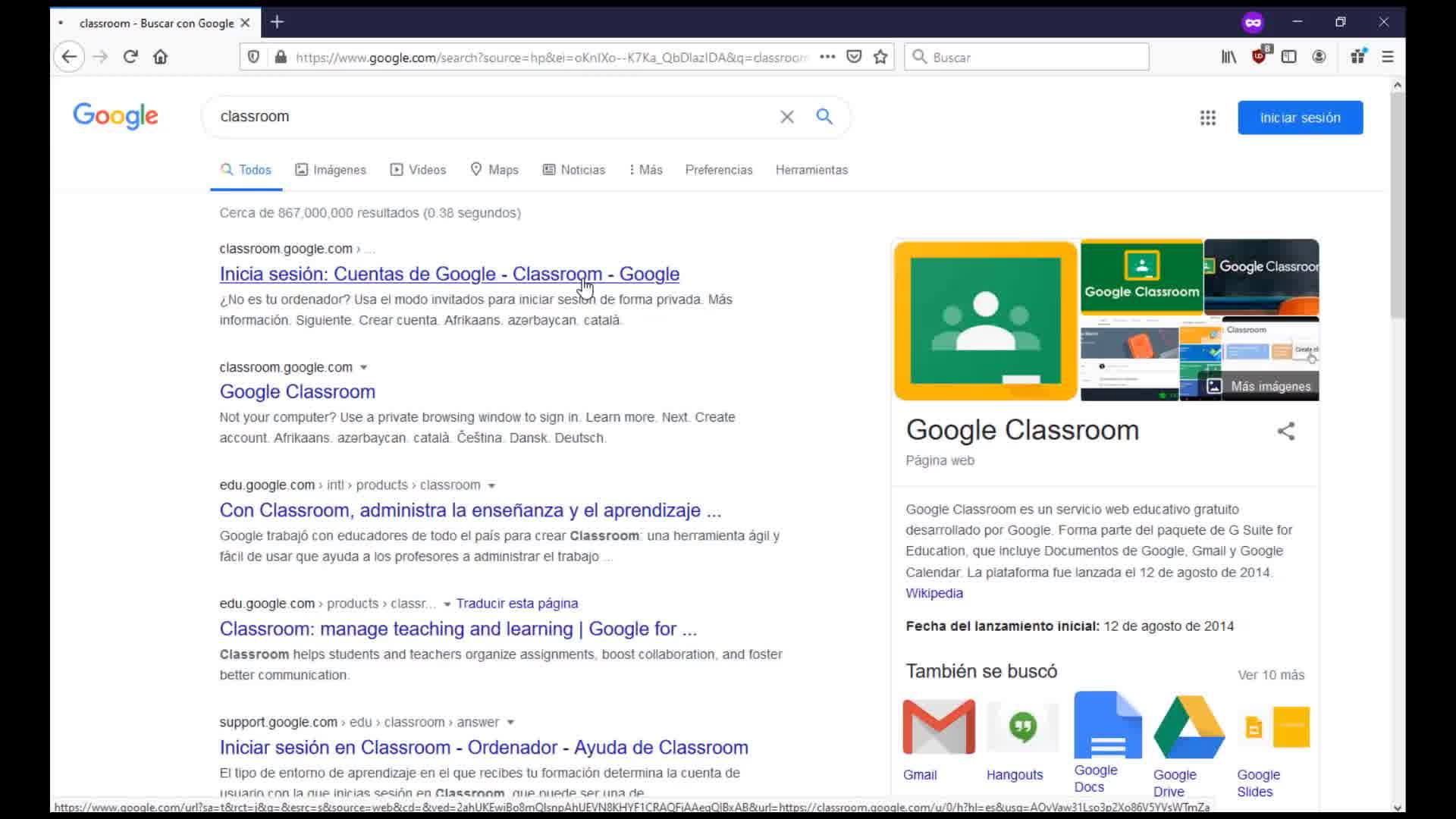Open 'Inicia sesión: Cuentas de Google' result
The height and width of the screenshot is (819, 1456).
tap(450, 274)
